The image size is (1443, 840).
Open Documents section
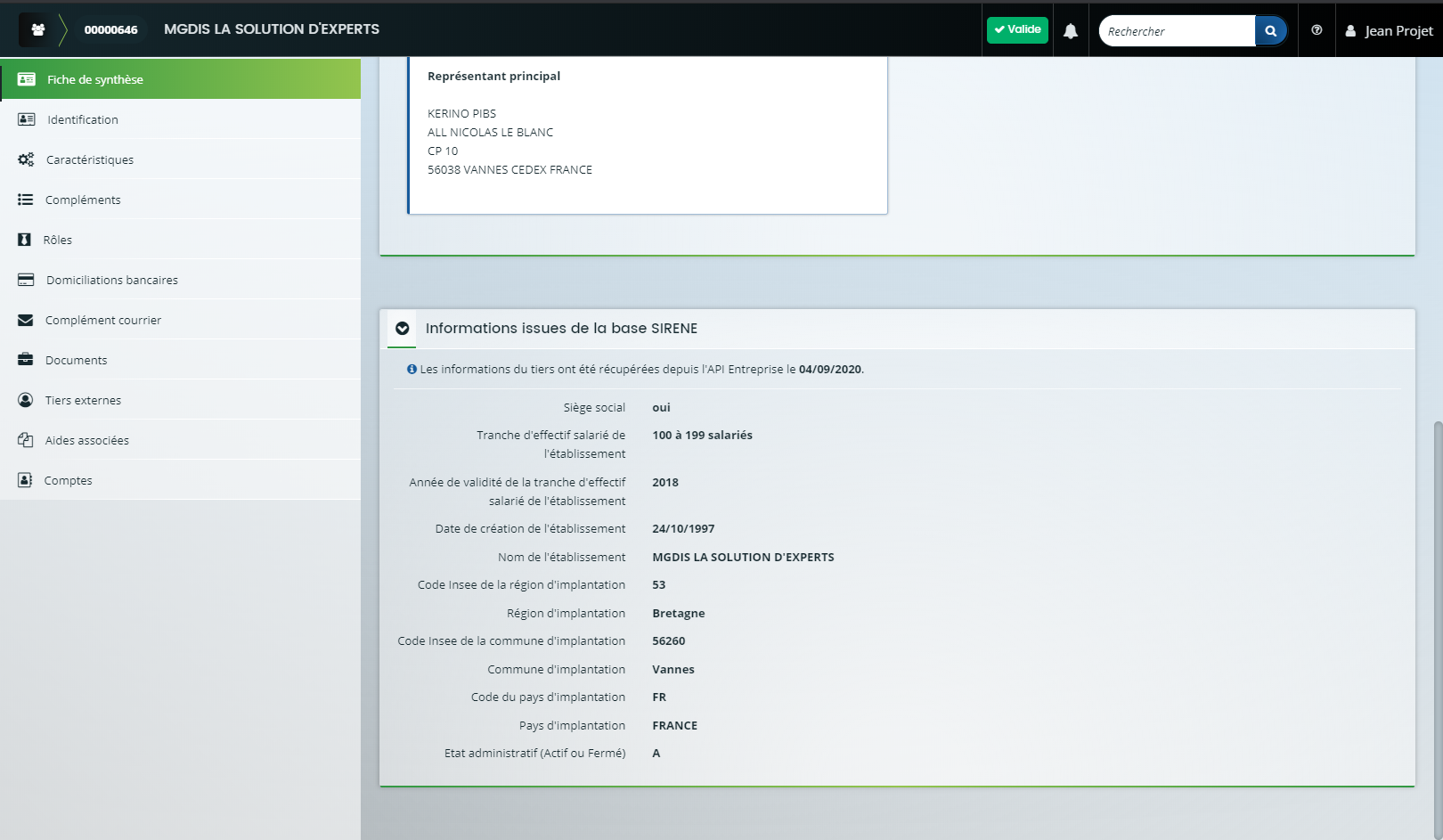[180, 360]
